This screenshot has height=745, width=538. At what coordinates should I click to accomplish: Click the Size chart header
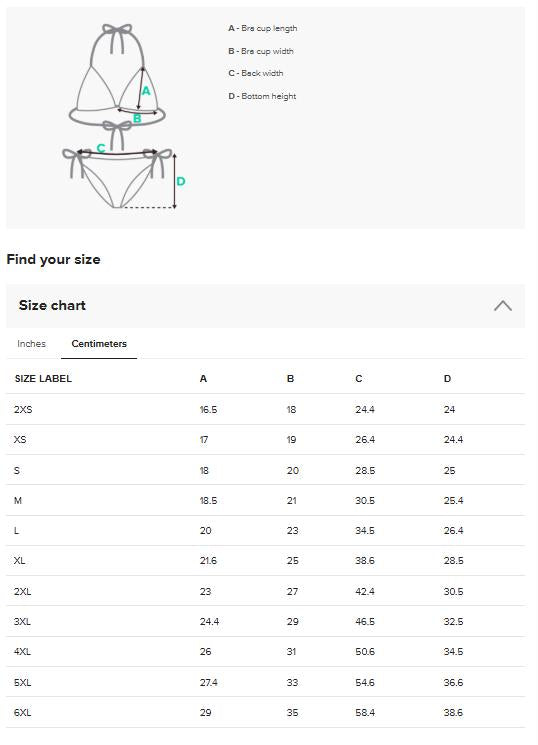(265, 306)
